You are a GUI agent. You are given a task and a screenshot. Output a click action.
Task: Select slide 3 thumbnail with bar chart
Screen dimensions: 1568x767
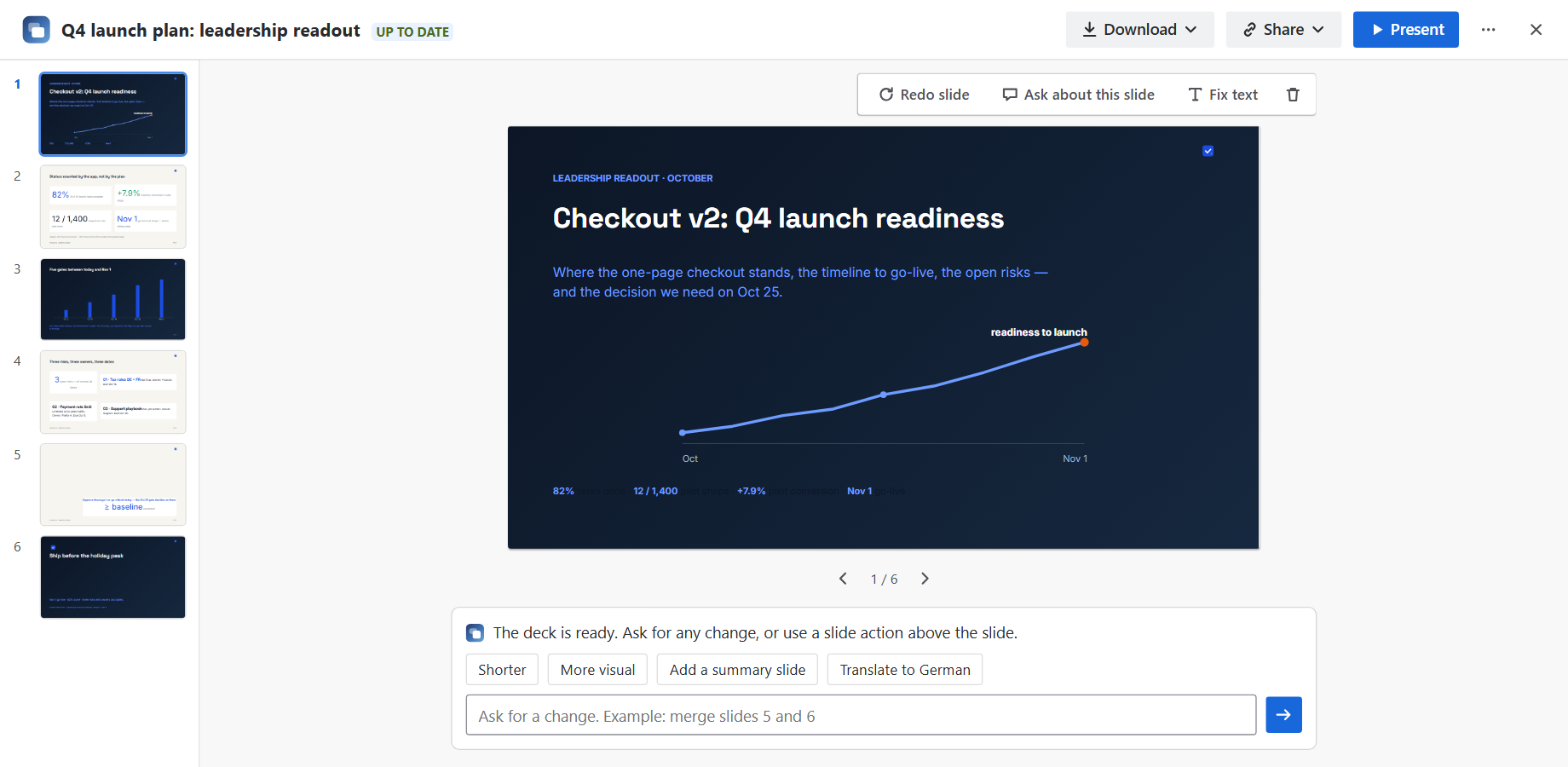pyautogui.click(x=113, y=299)
